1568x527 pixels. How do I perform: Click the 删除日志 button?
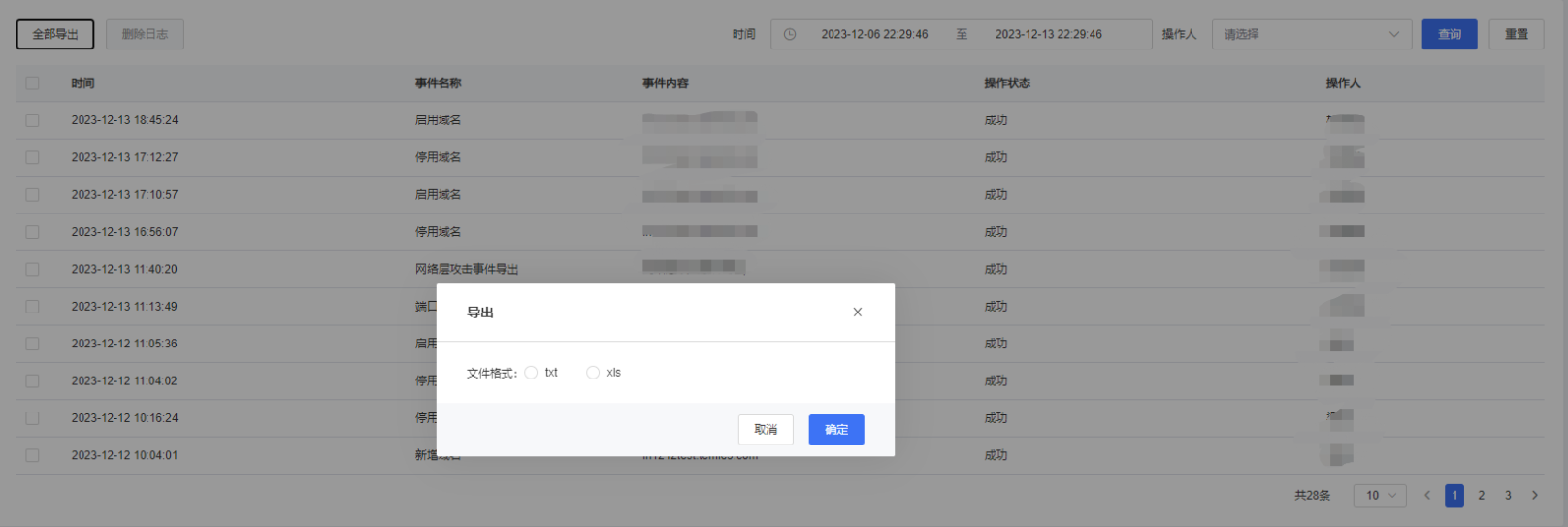click(145, 34)
